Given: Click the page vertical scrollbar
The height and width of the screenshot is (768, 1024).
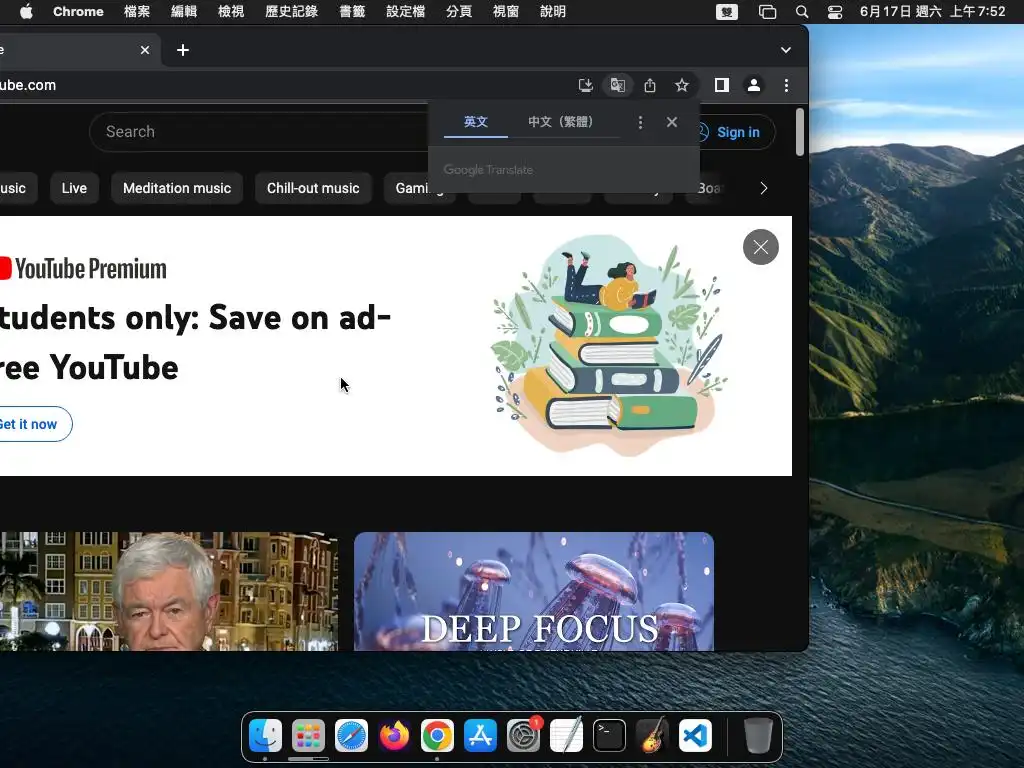Looking at the screenshot, I should (x=799, y=133).
